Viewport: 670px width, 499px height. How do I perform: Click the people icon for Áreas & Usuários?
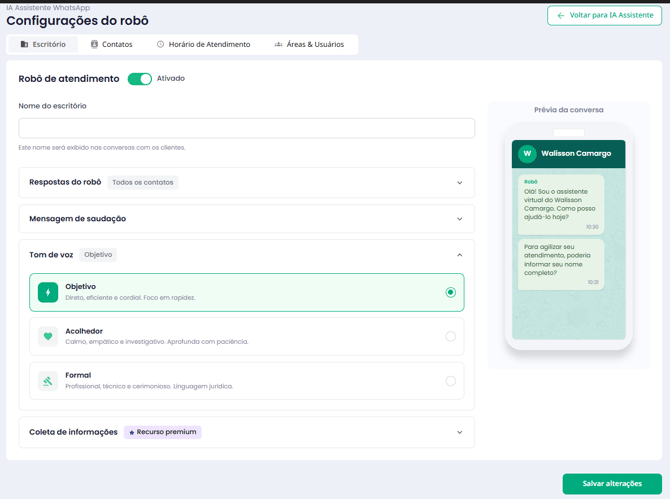pos(278,44)
